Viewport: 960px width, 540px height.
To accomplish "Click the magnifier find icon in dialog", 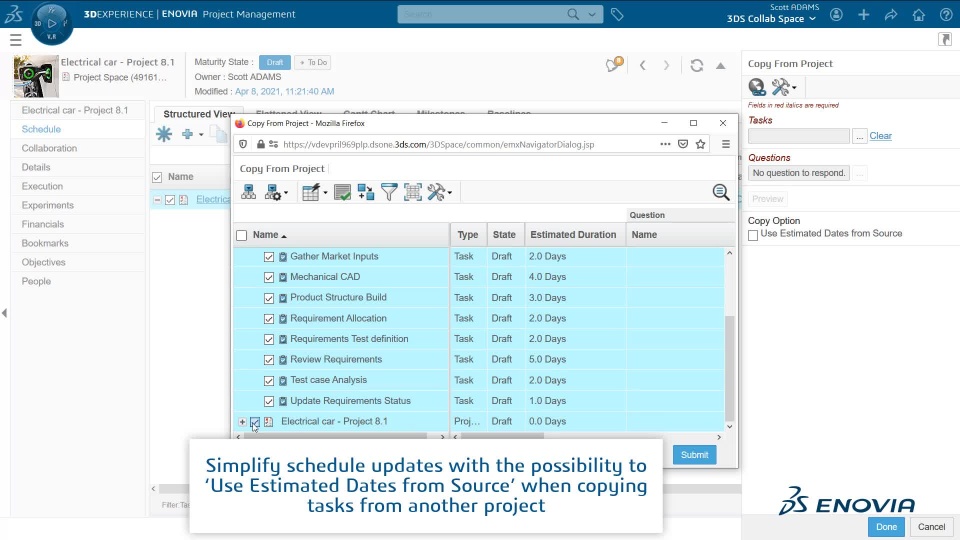I will [x=721, y=192].
